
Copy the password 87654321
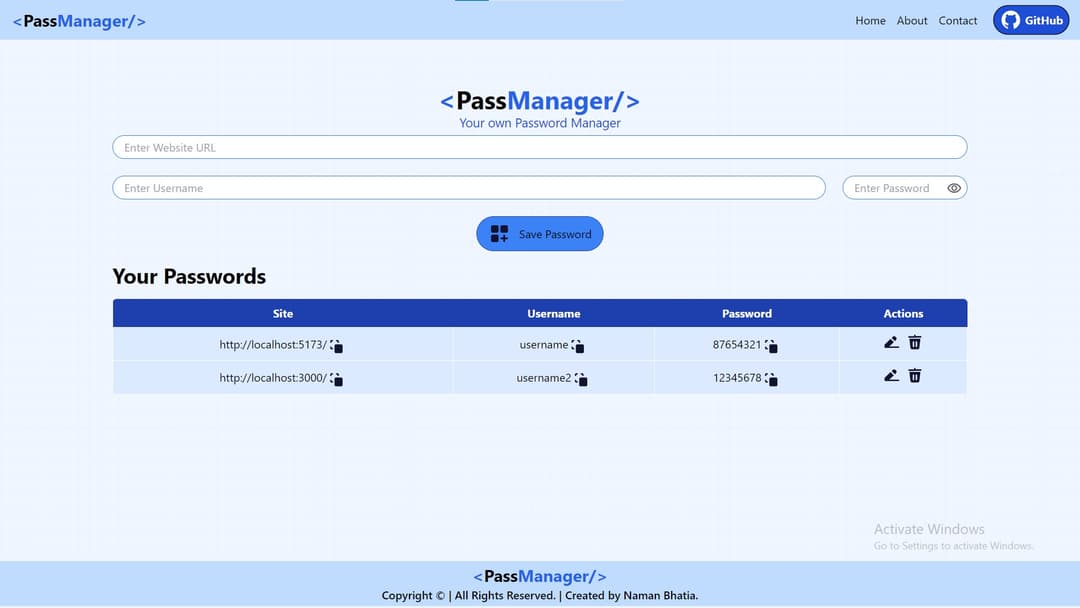point(771,345)
